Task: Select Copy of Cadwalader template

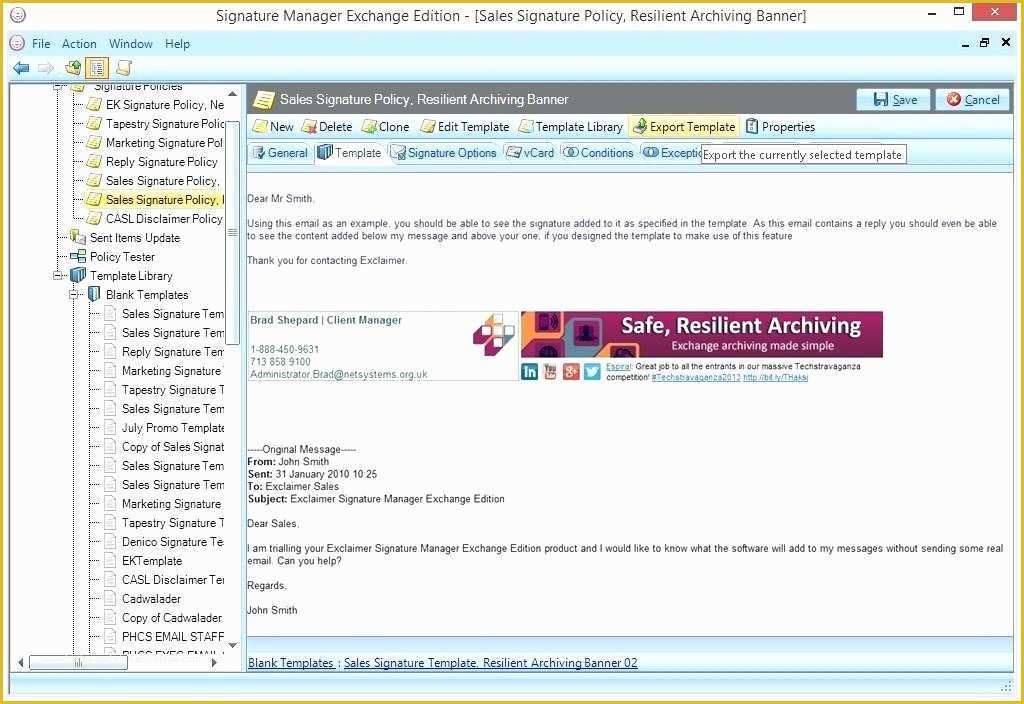Action: coord(164,617)
